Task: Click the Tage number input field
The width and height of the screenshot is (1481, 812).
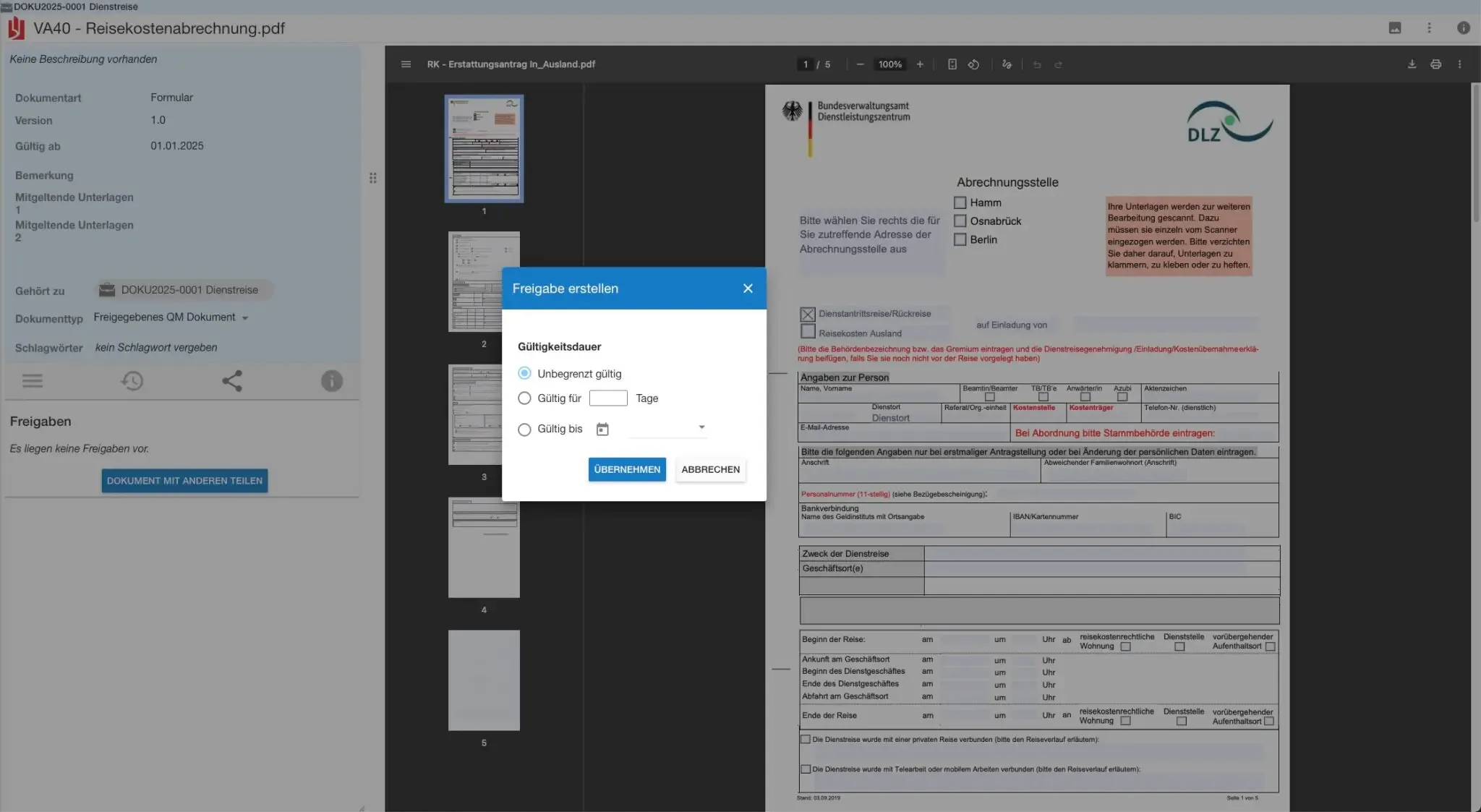Action: pos(607,398)
